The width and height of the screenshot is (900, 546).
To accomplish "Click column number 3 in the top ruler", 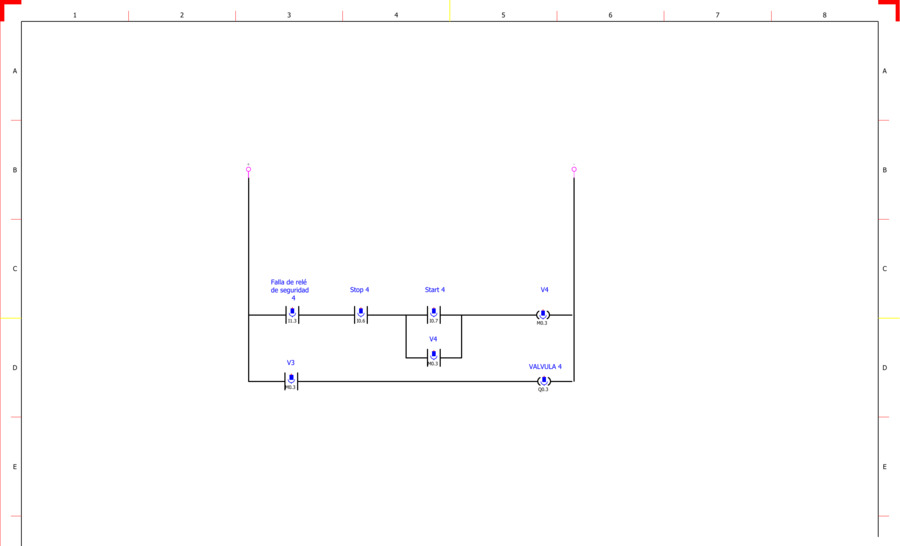I will coord(289,15).
